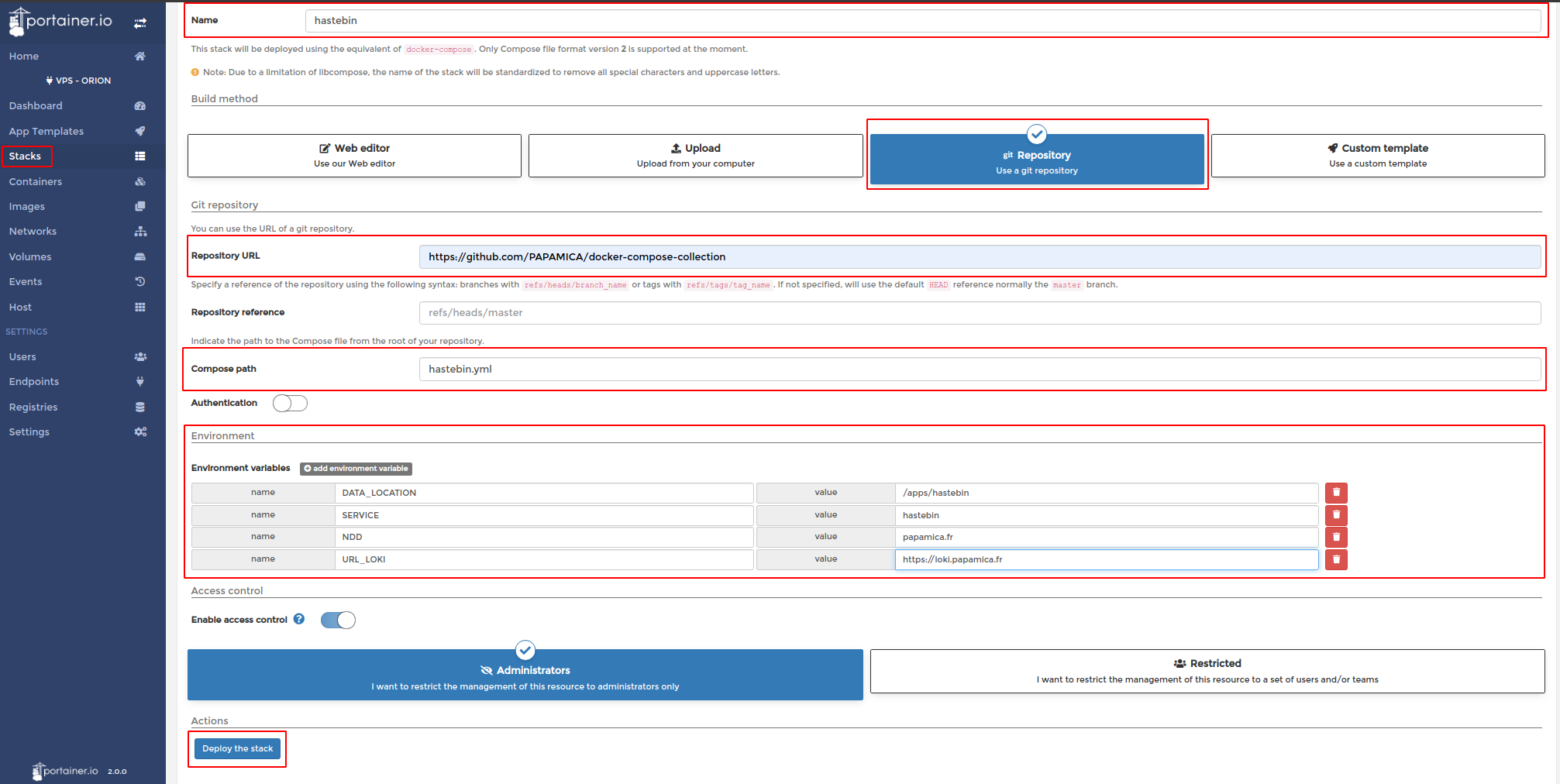Open Home in sidebar
The width and height of the screenshot is (1560, 784).
point(24,56)
